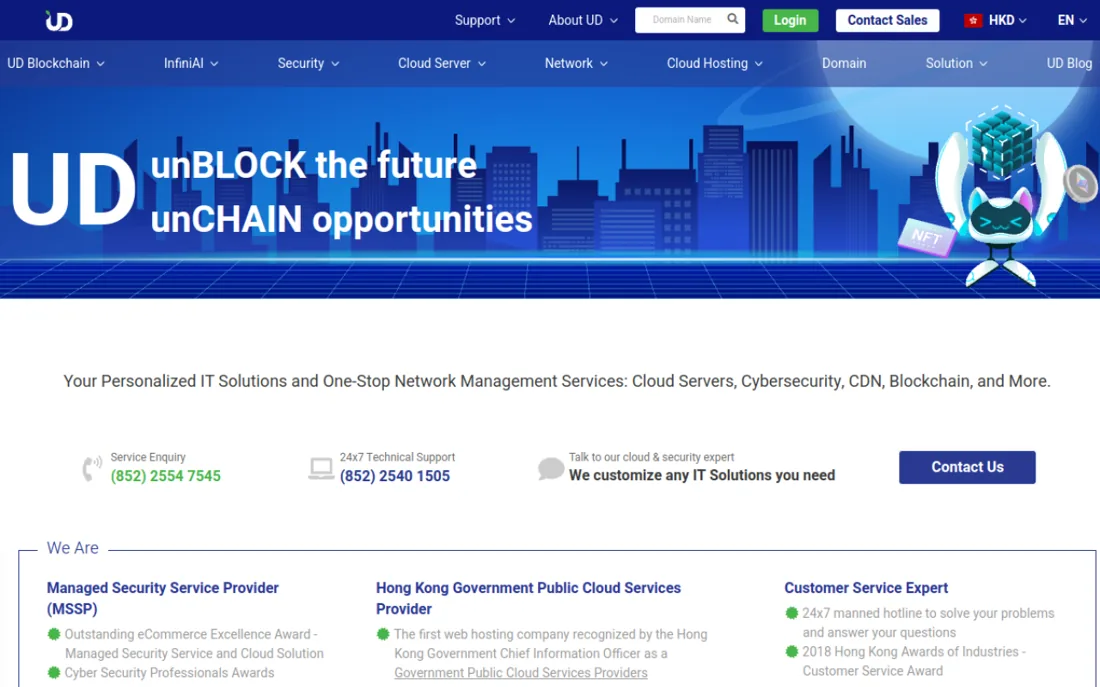Click the green Login button
1100x687 pixels.
790,20
